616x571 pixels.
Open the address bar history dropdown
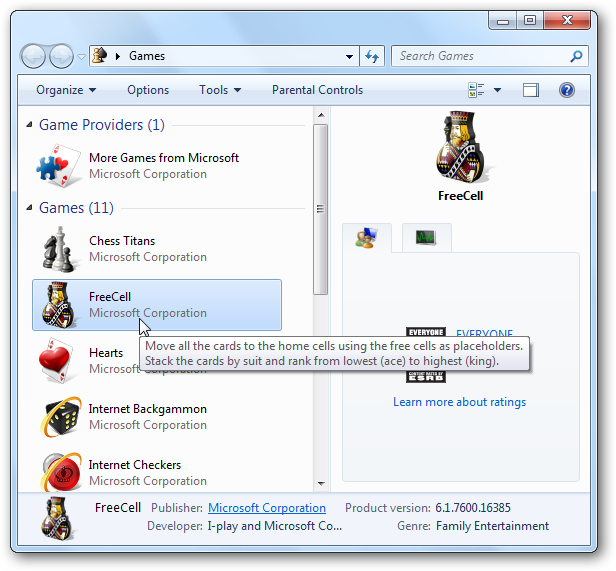point(349,57)
